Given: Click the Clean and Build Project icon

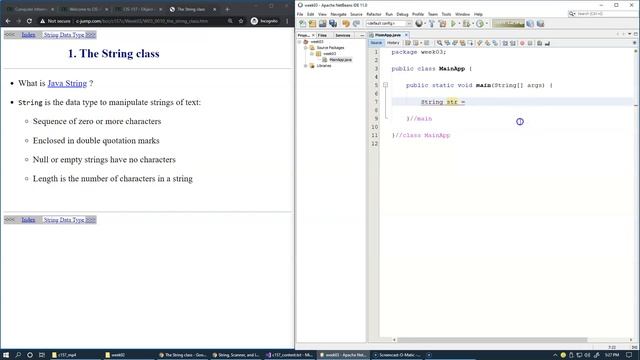Looking at the screenshot, I should pos(442,24).
